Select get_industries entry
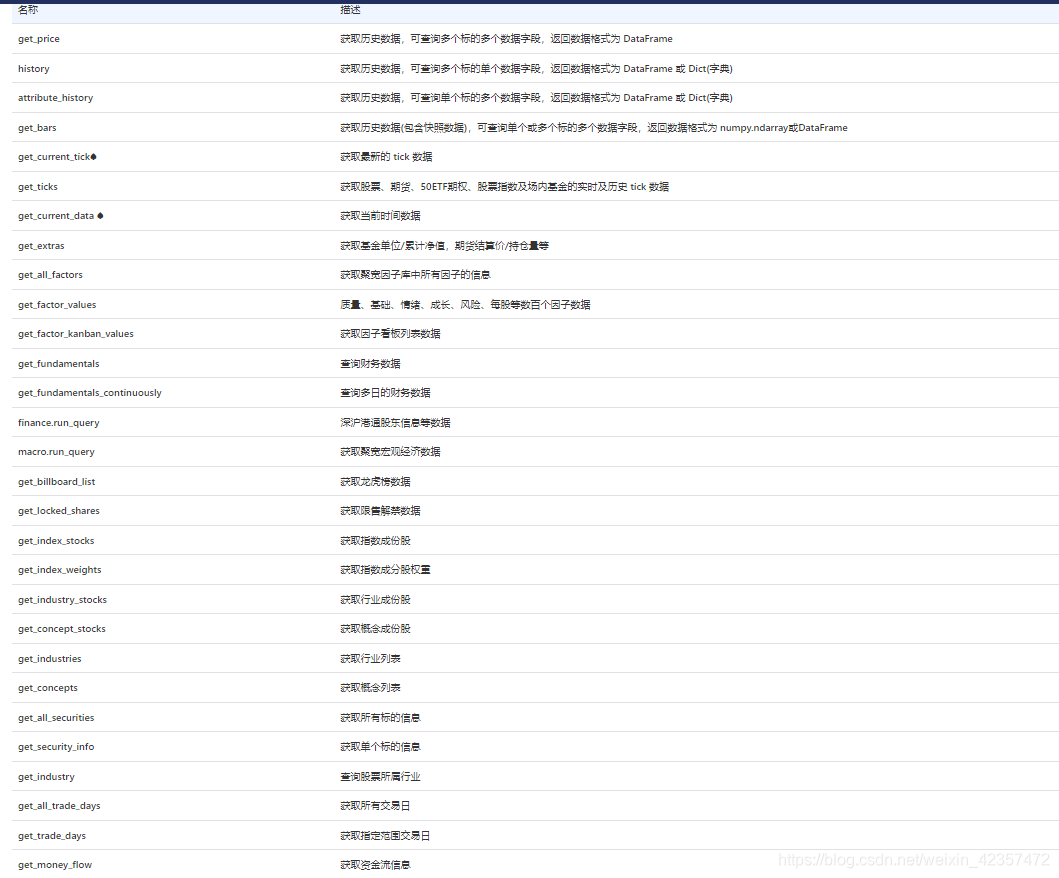Viewport: 1059px width, 878px height. (50, 658)
